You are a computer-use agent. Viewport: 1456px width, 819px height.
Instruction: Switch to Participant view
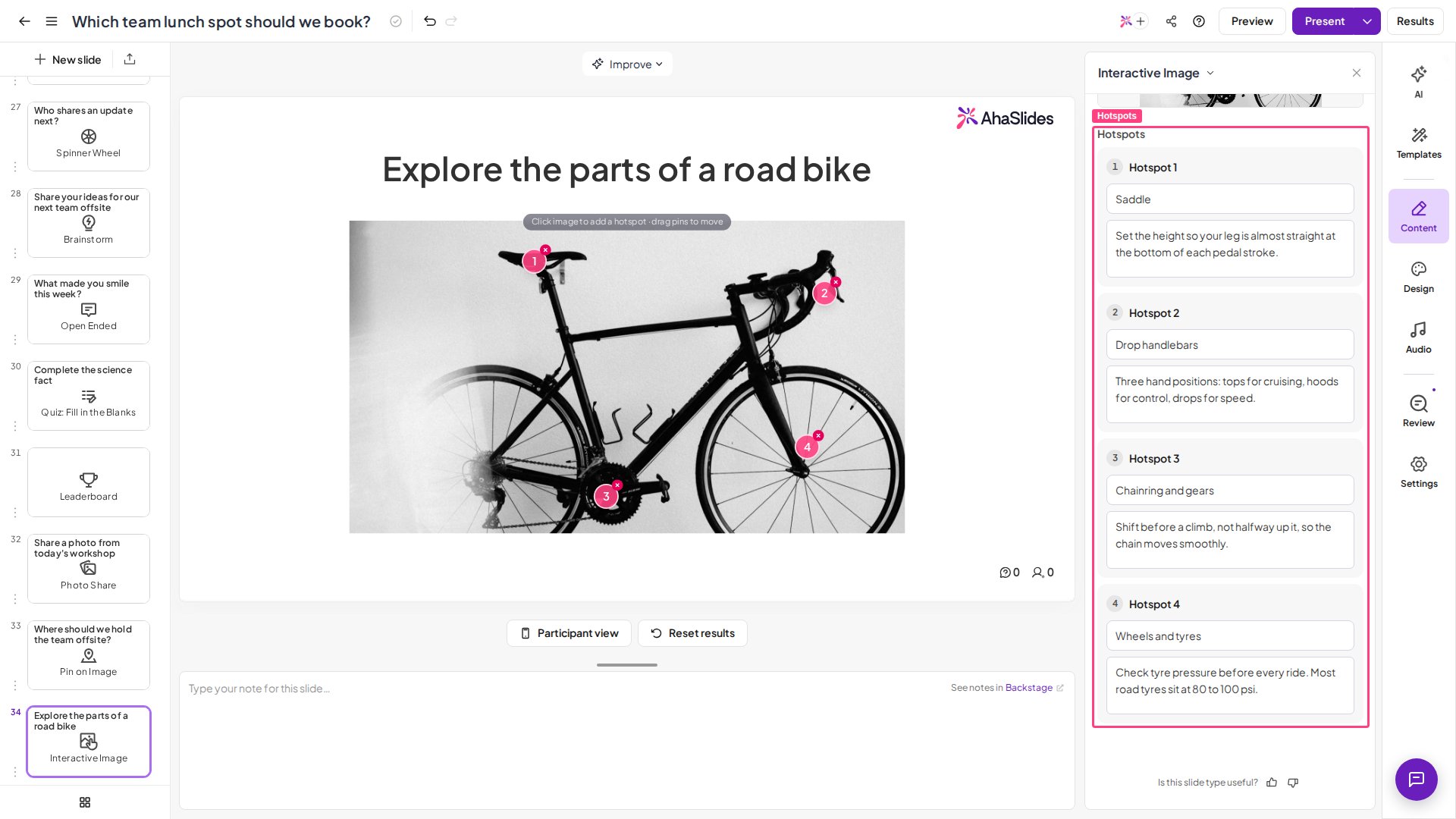(x=569, y=633)
